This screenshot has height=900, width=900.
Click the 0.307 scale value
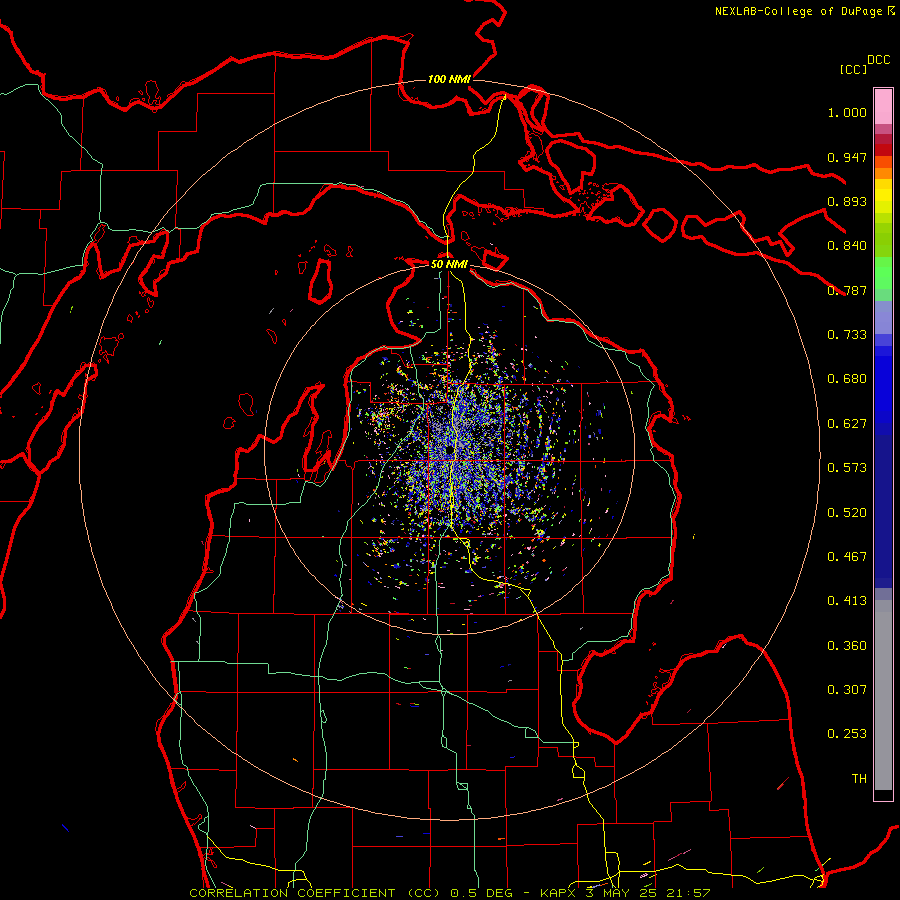tap(847, 690)
